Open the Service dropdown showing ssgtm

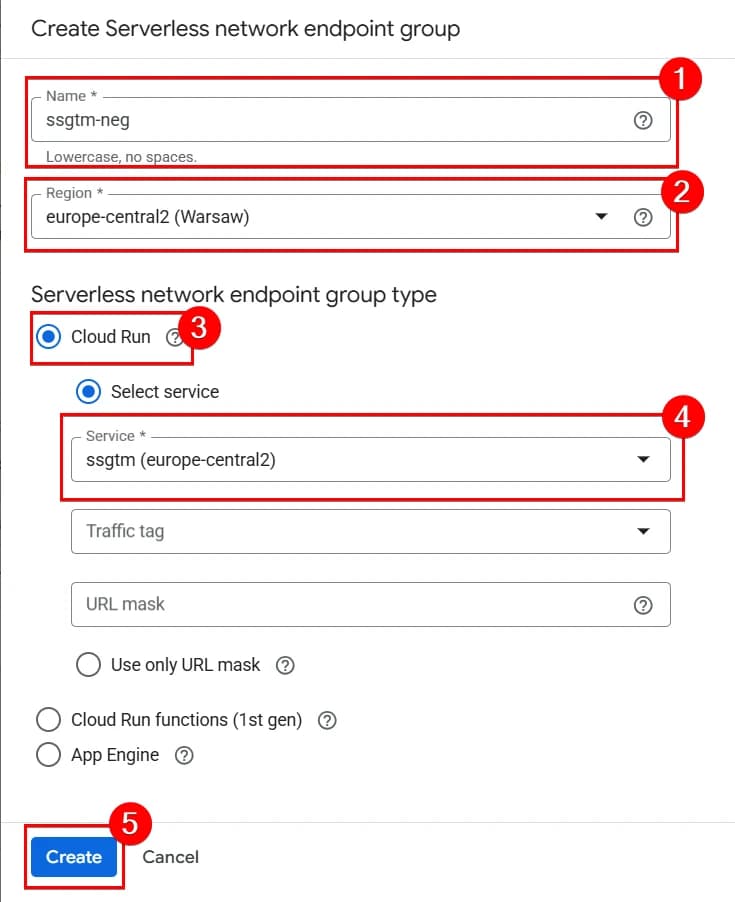[644, 459]
